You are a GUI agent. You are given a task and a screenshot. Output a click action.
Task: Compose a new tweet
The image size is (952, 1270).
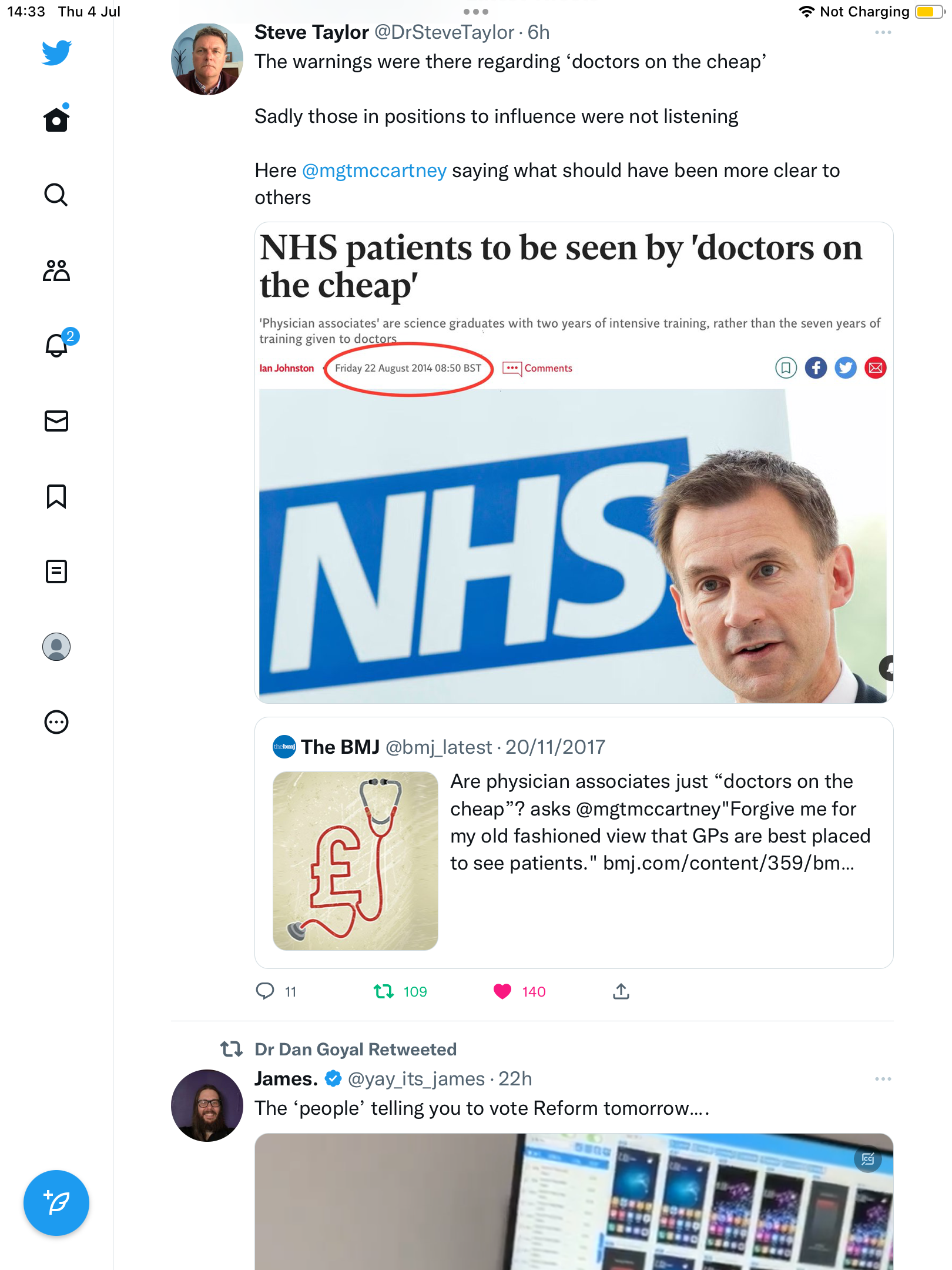[56, 1203]
